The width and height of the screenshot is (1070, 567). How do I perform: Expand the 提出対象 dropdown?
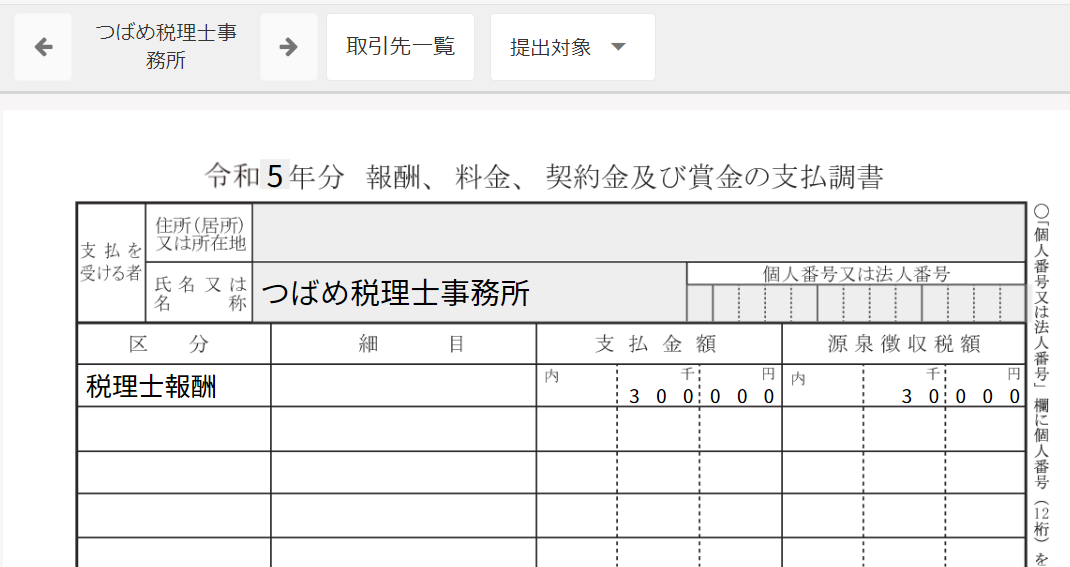pos(573,47)
